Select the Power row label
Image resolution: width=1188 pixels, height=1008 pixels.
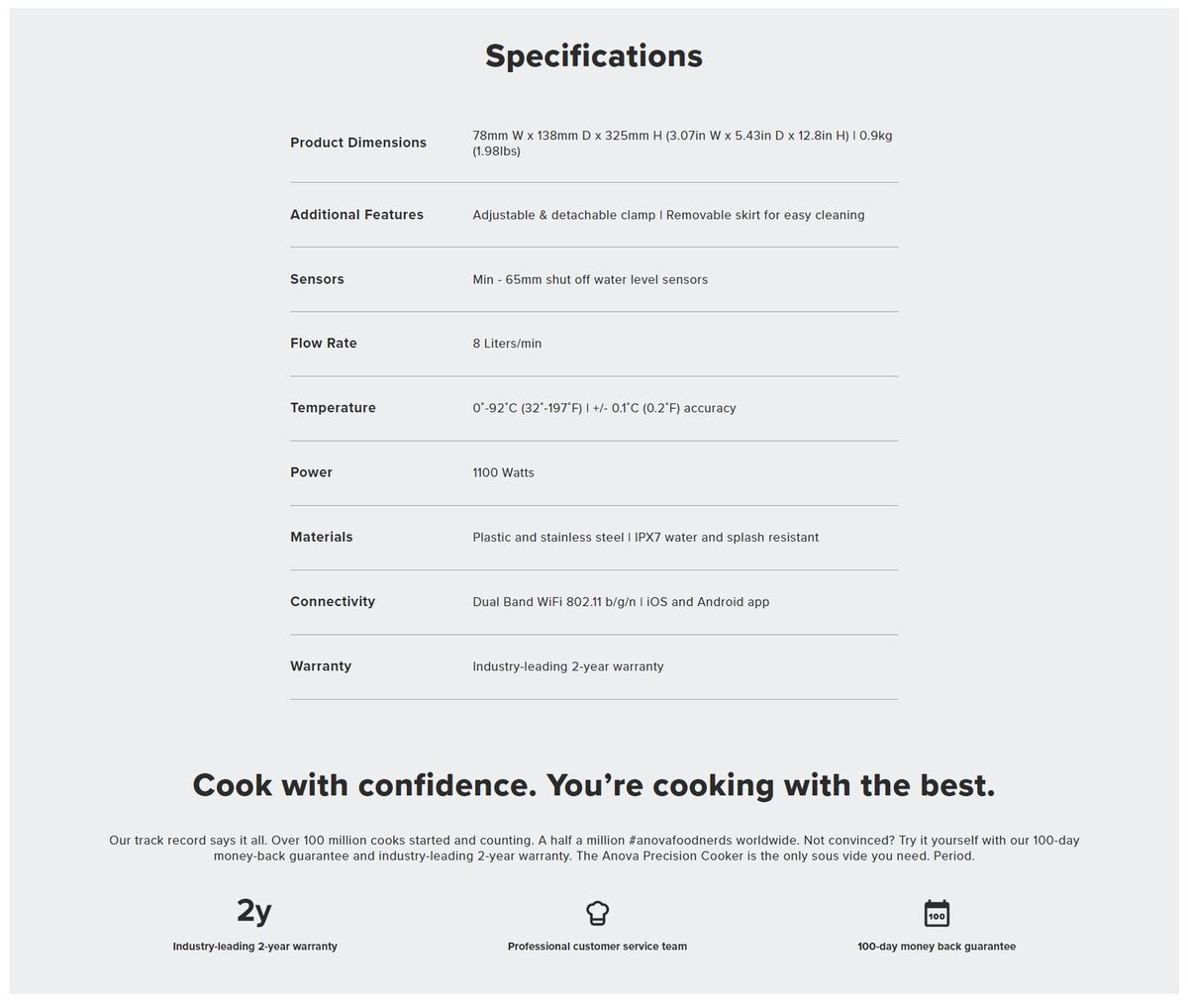311,472
